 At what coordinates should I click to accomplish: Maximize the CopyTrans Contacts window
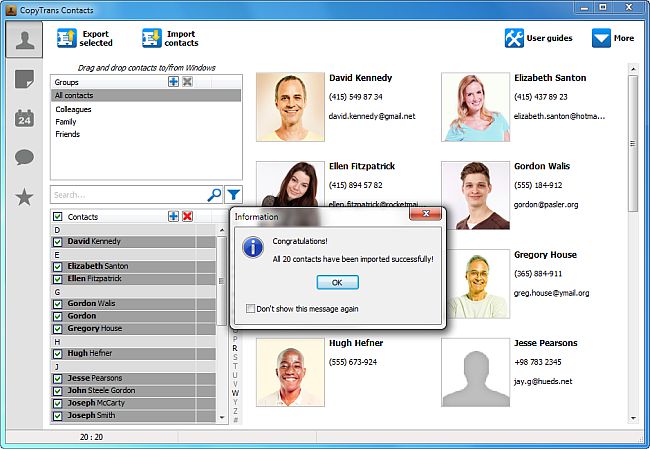(x=603, y=7)
